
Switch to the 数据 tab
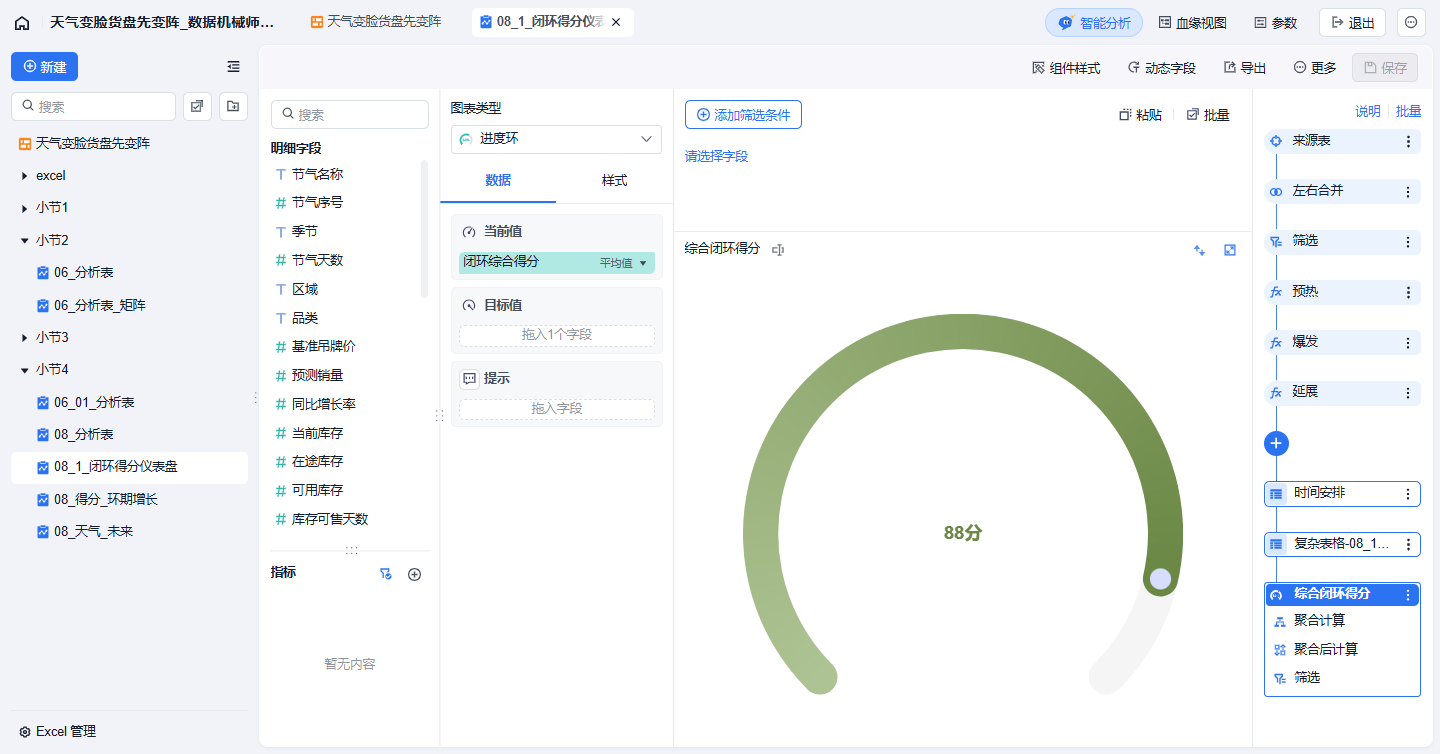point(498,180)
